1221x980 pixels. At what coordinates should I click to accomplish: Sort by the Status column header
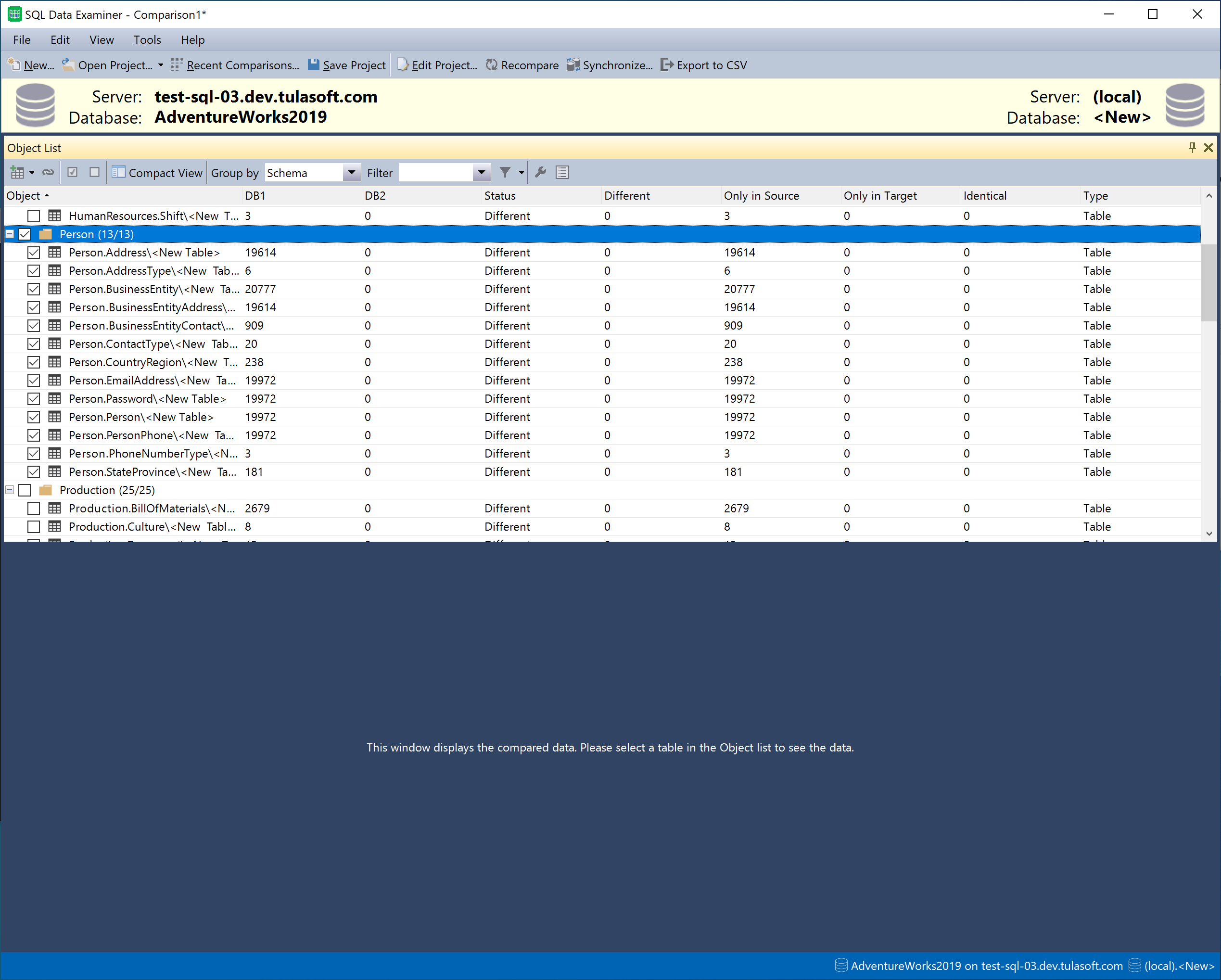(541, 195)
